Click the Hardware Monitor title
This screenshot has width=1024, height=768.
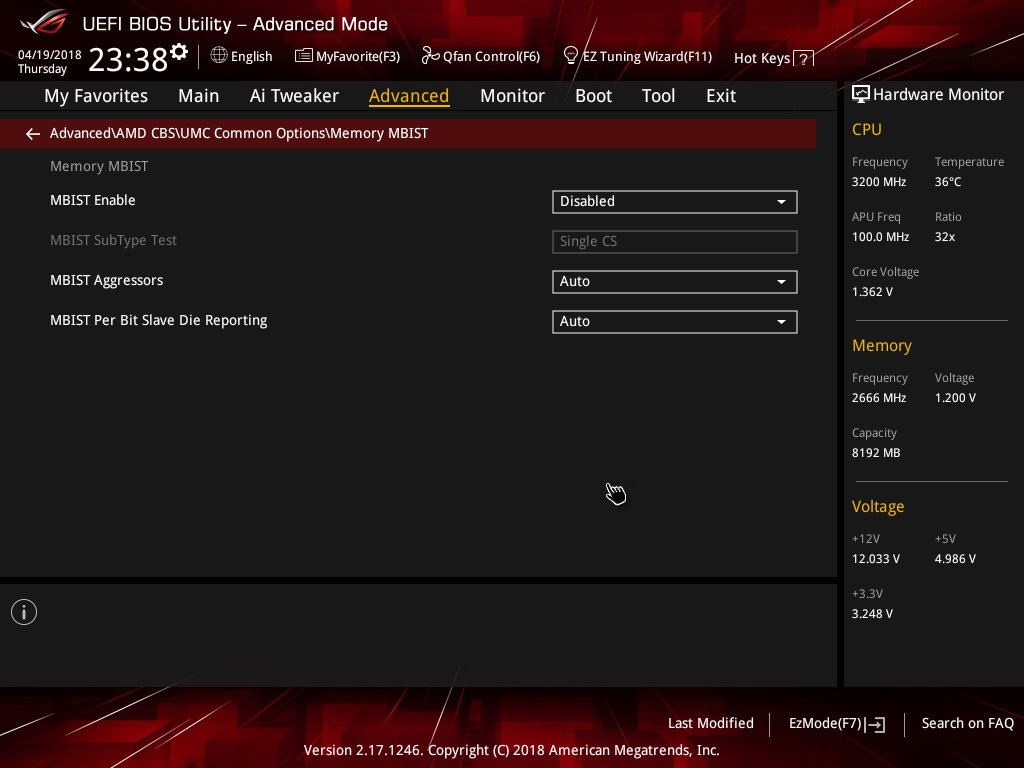938,95
